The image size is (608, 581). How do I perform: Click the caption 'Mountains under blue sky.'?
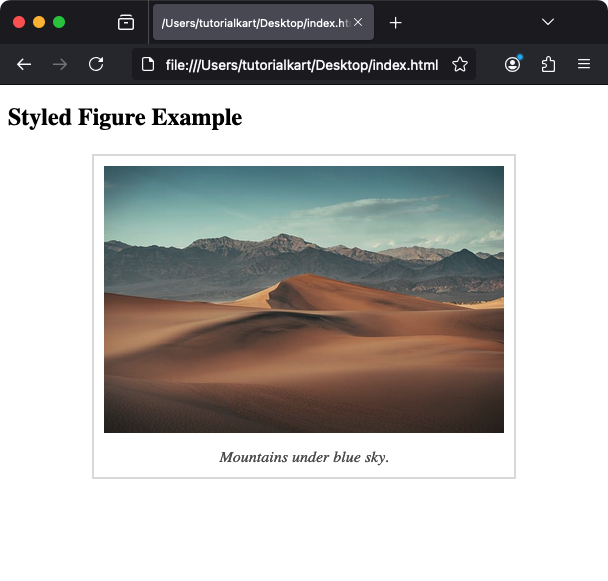tap(304, 458)
